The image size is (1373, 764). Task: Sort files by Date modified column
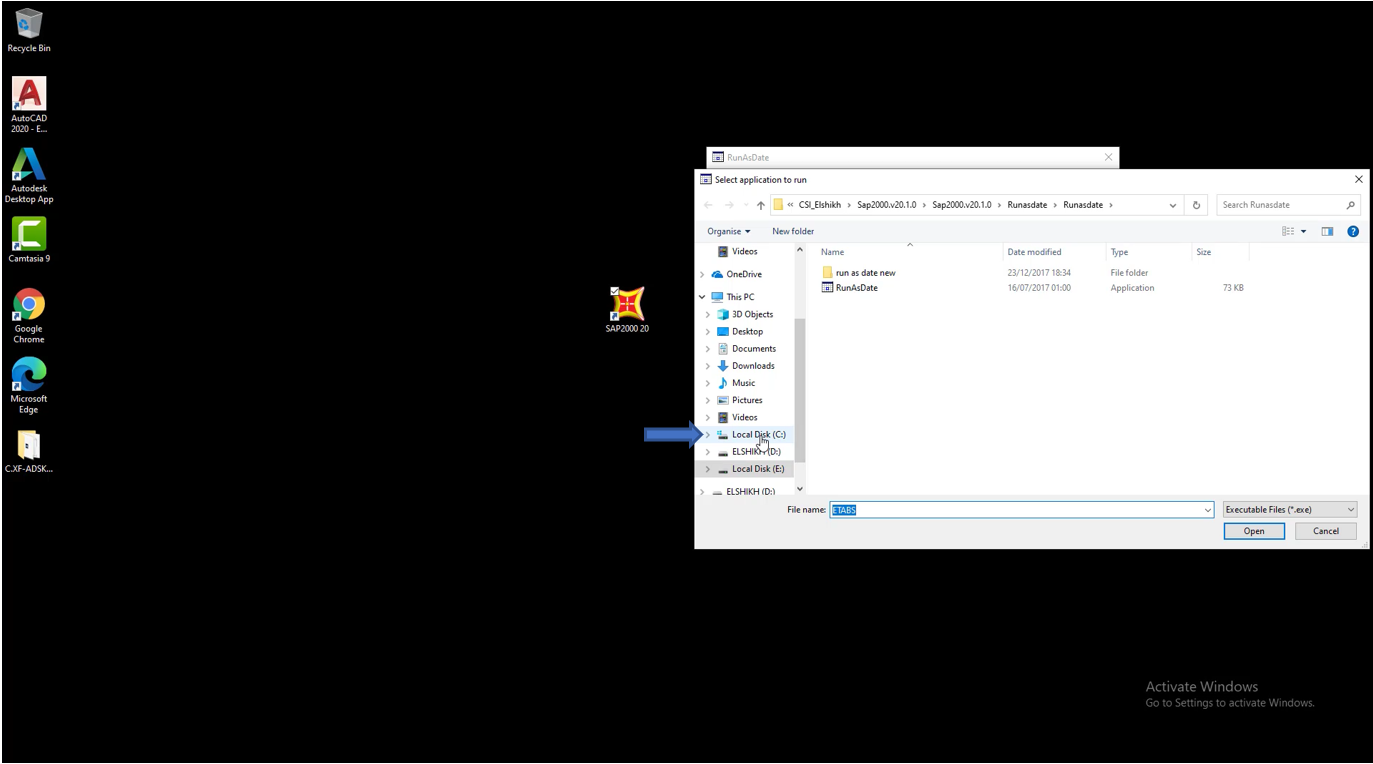pos(1054,252)
